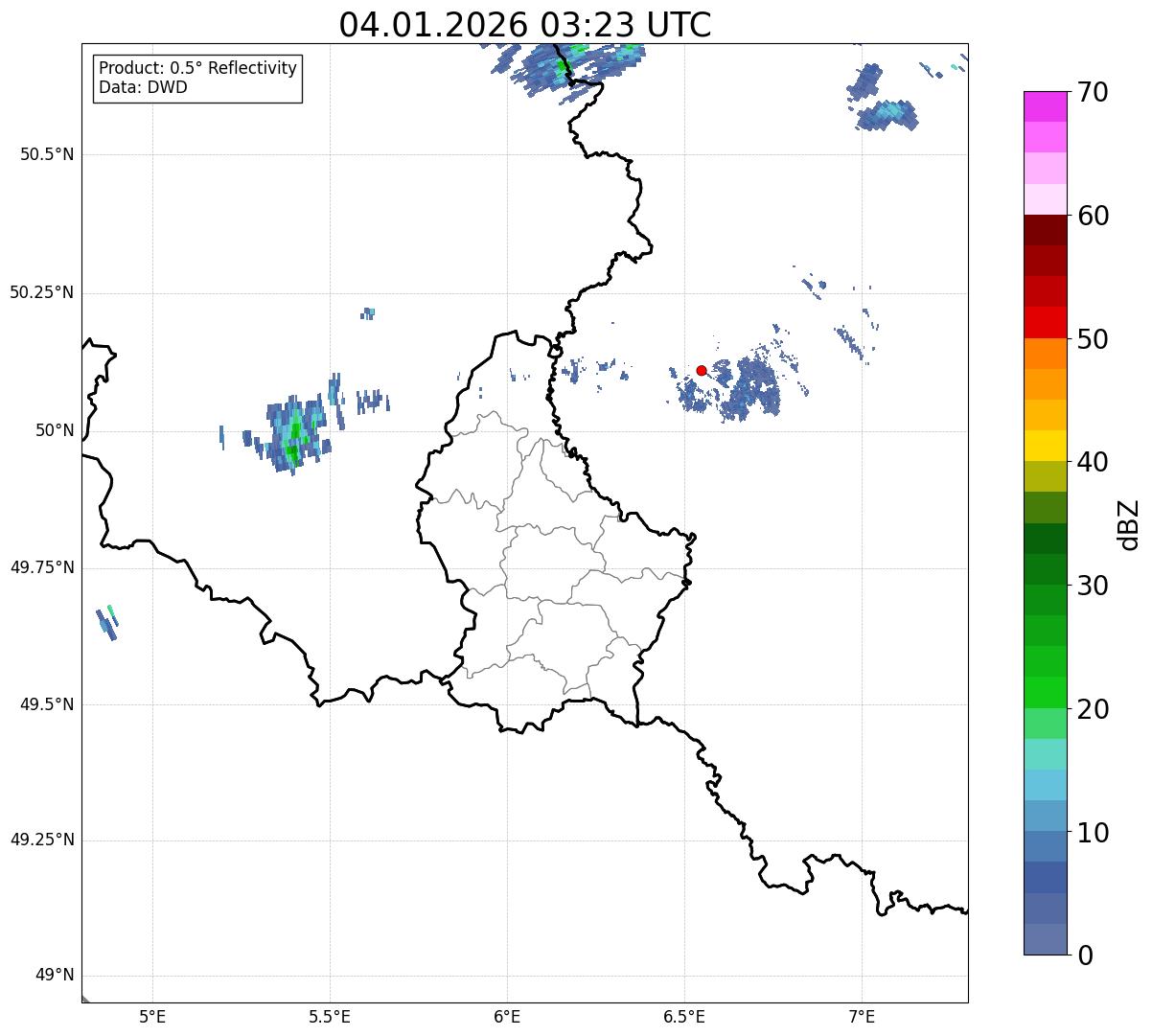Click the small echo near 49.75°N left edge
Image resolution: width=1152 pixels, height=1036 pixels.
tap(106, 622)
